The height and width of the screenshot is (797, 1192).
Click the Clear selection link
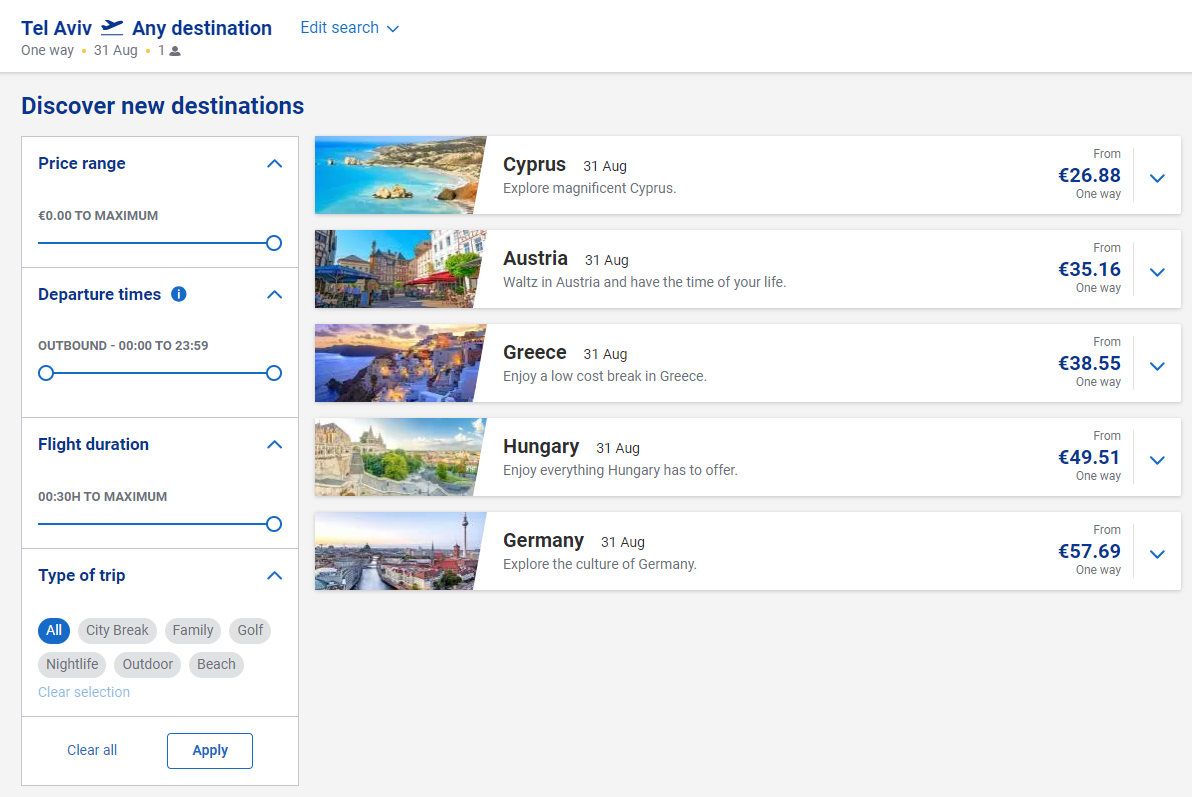point(84,692)
